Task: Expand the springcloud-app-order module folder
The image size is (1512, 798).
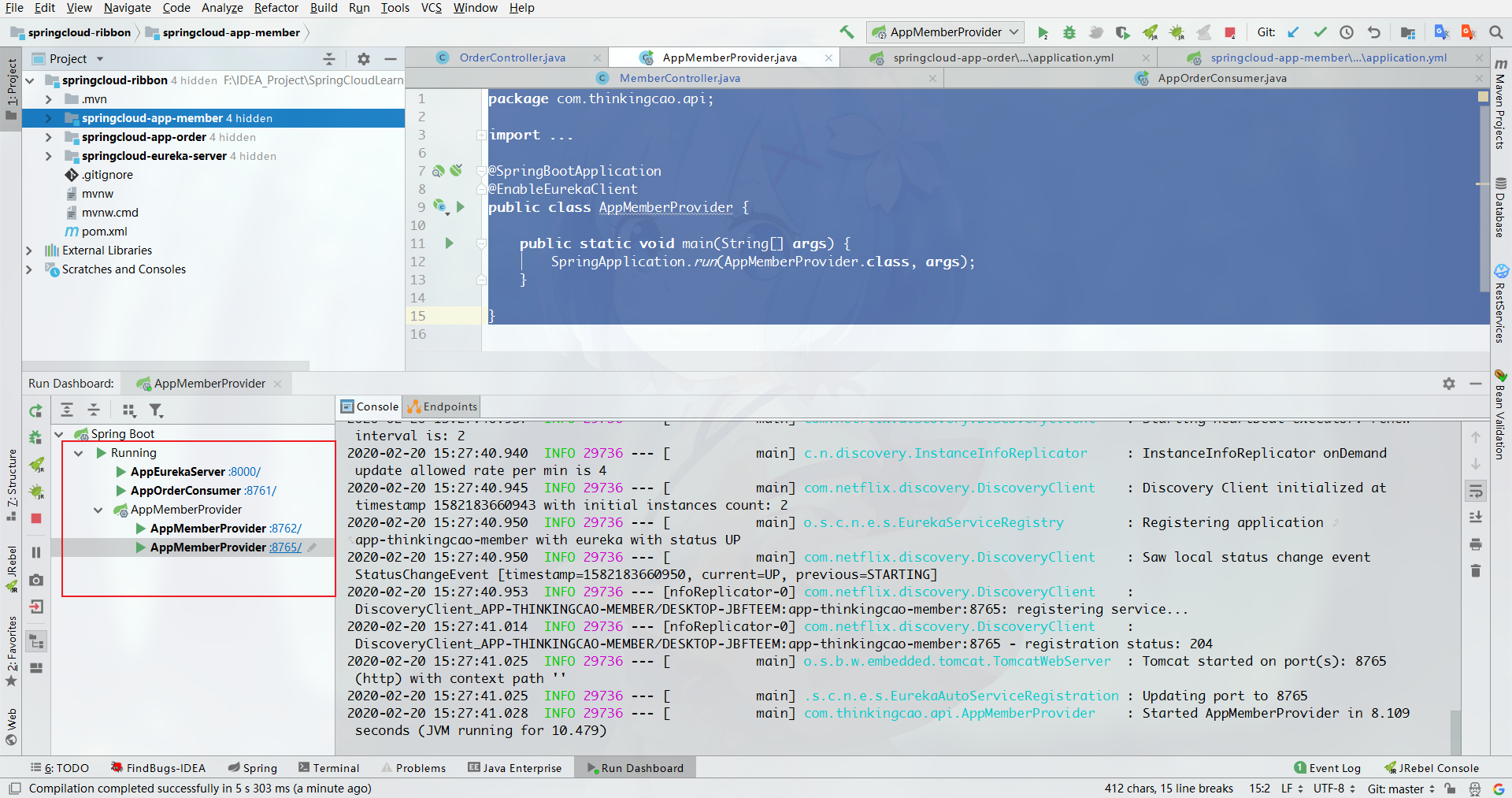Action: pos(49,137)
